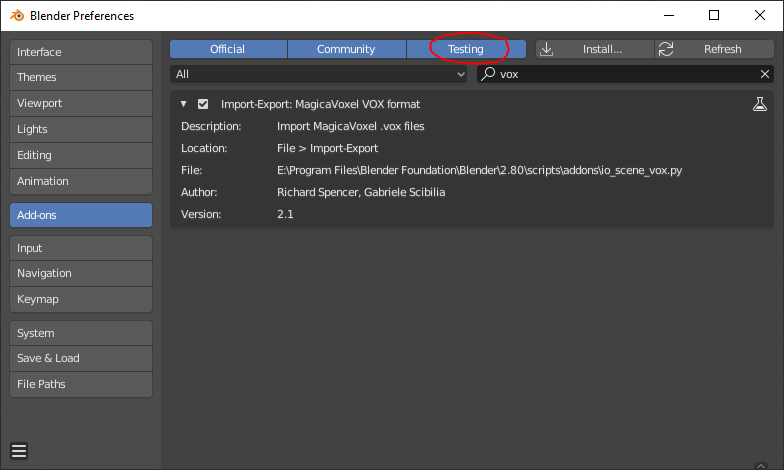Click the magnifier icon in search field

(x=488, y=74)
